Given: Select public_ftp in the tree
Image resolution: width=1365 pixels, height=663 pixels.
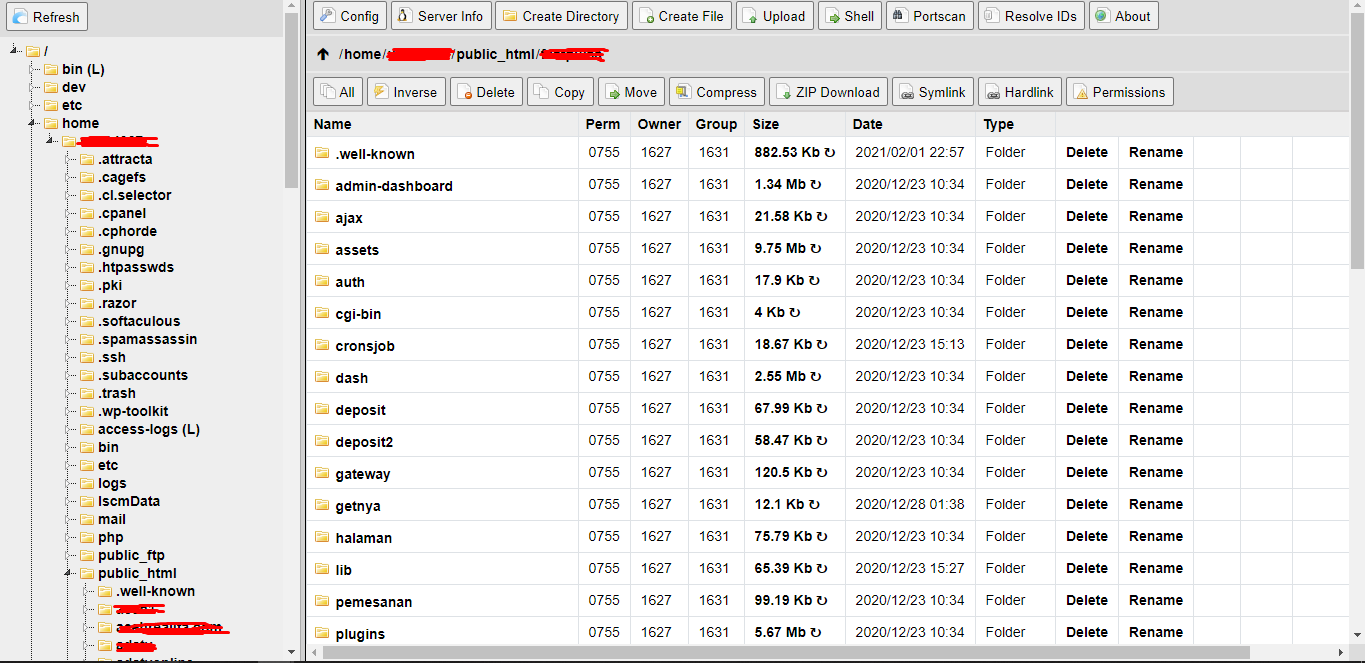Looking at the screenshot, I should coord(131,555).
